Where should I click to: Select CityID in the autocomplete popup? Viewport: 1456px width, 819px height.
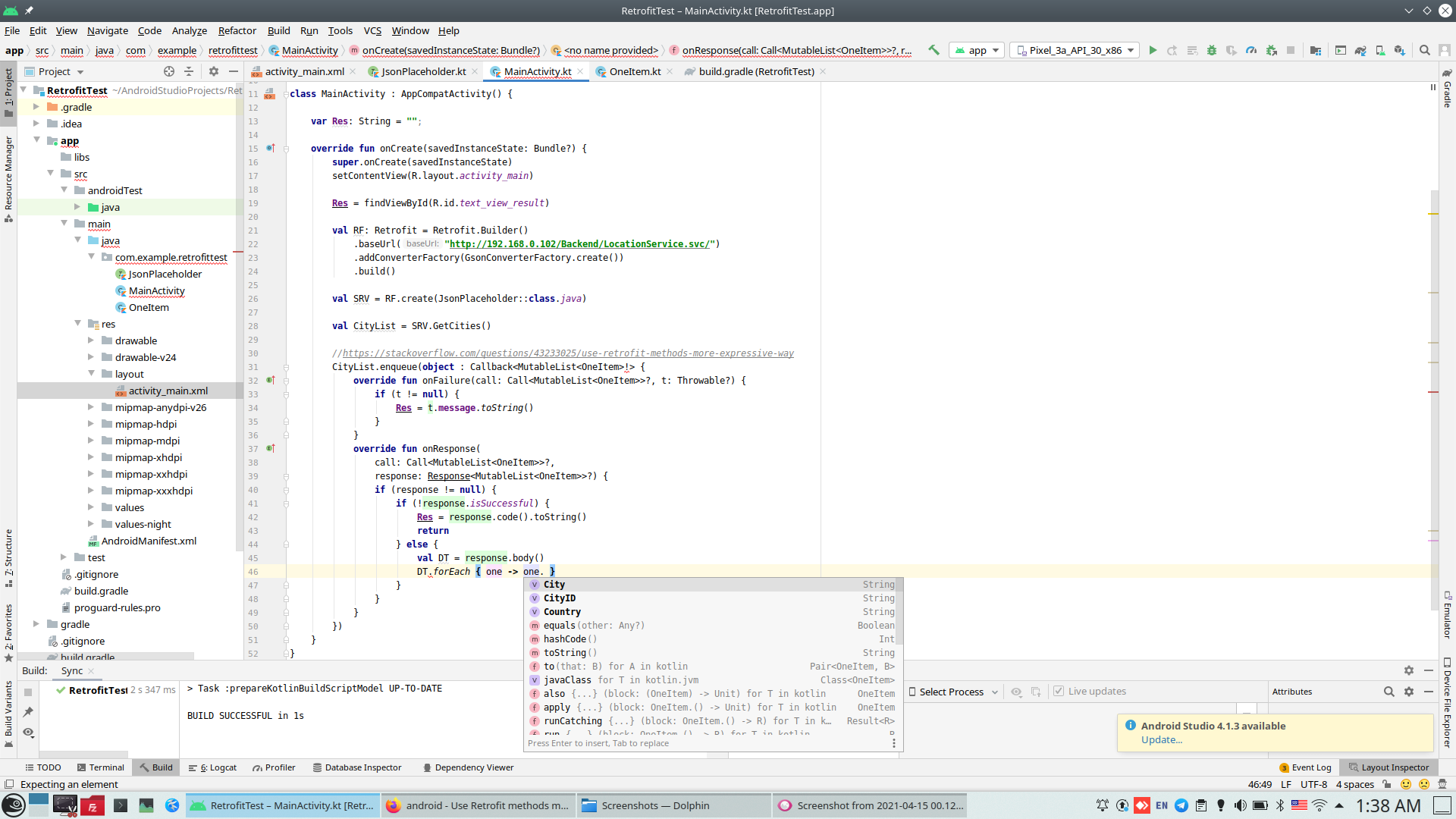(x=560, y=598)
